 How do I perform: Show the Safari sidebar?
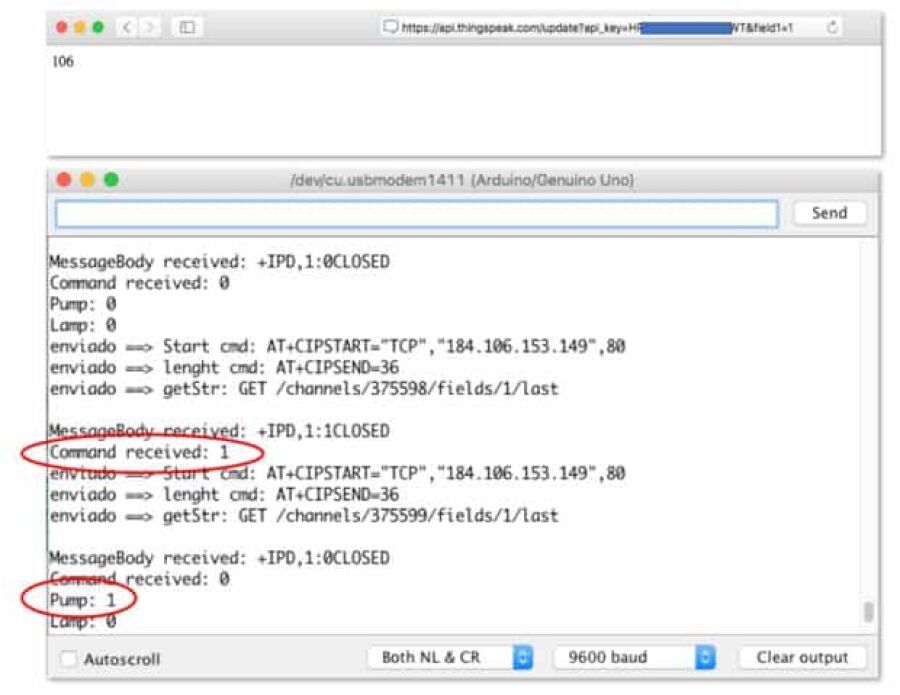(x=187, y=28)
